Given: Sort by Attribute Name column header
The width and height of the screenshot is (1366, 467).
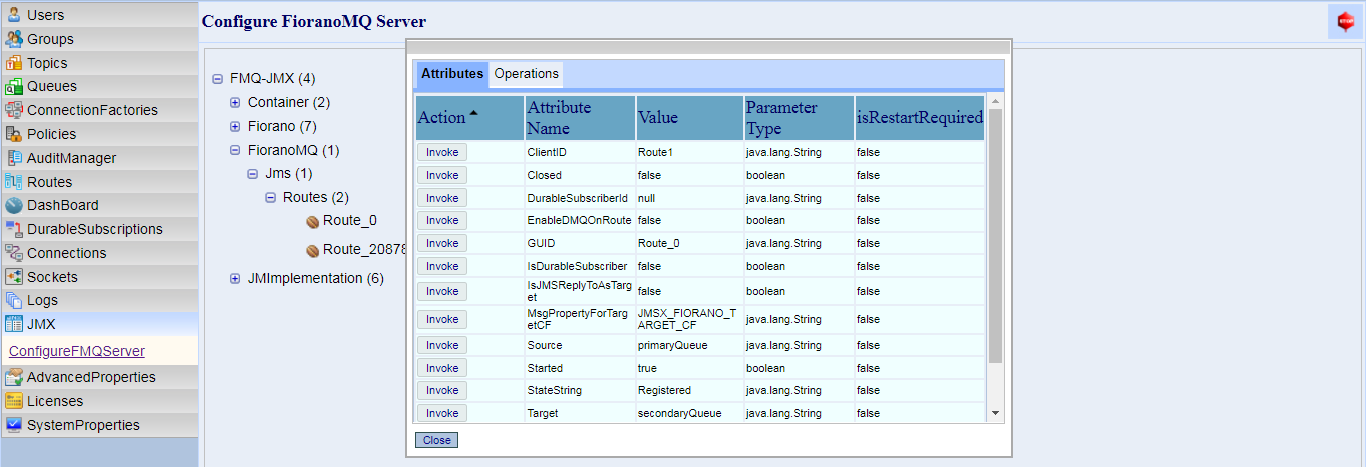Looking at the screenshot, I should coord(580,117).
